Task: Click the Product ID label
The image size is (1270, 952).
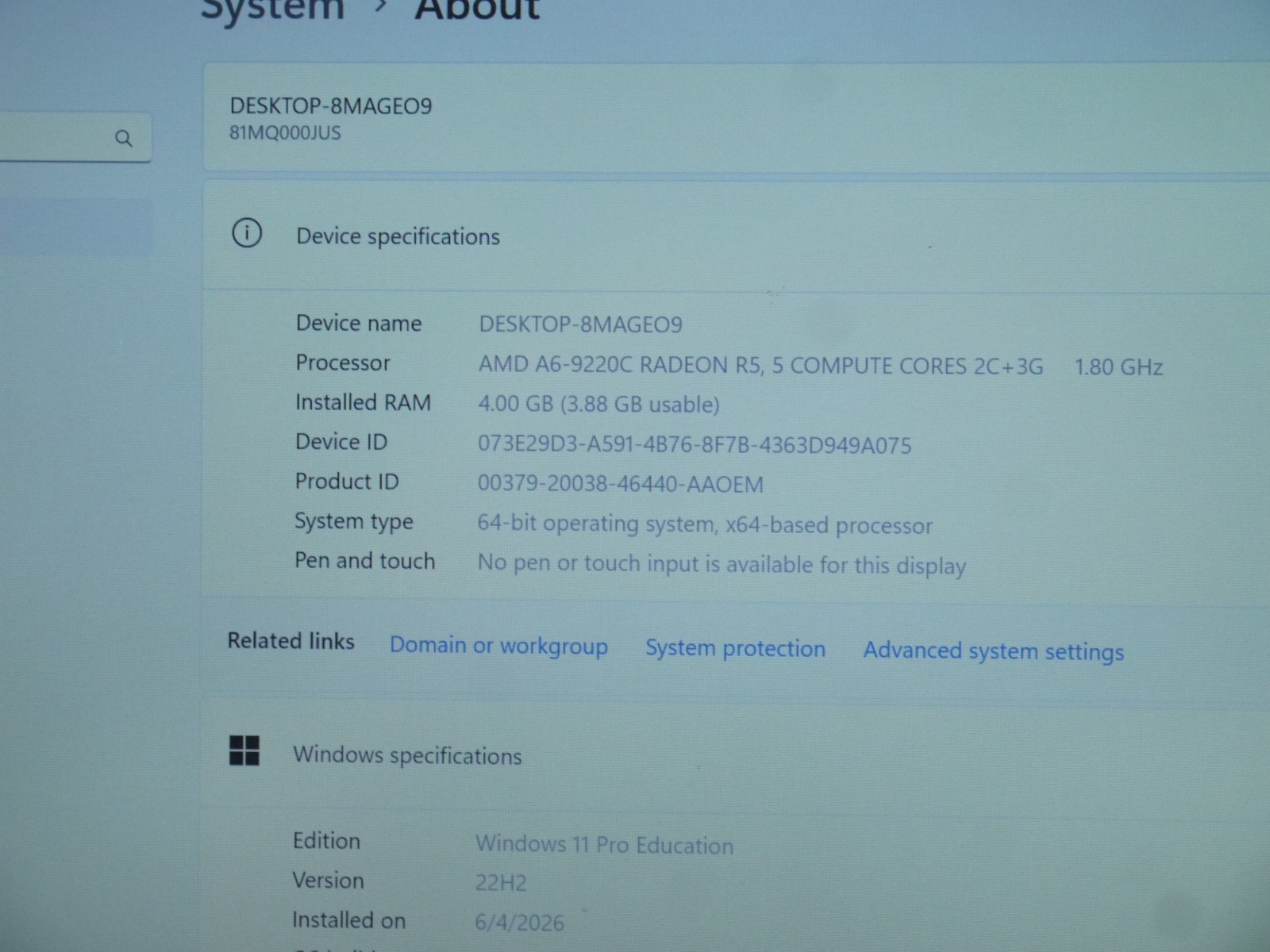Action: point(347,482)
